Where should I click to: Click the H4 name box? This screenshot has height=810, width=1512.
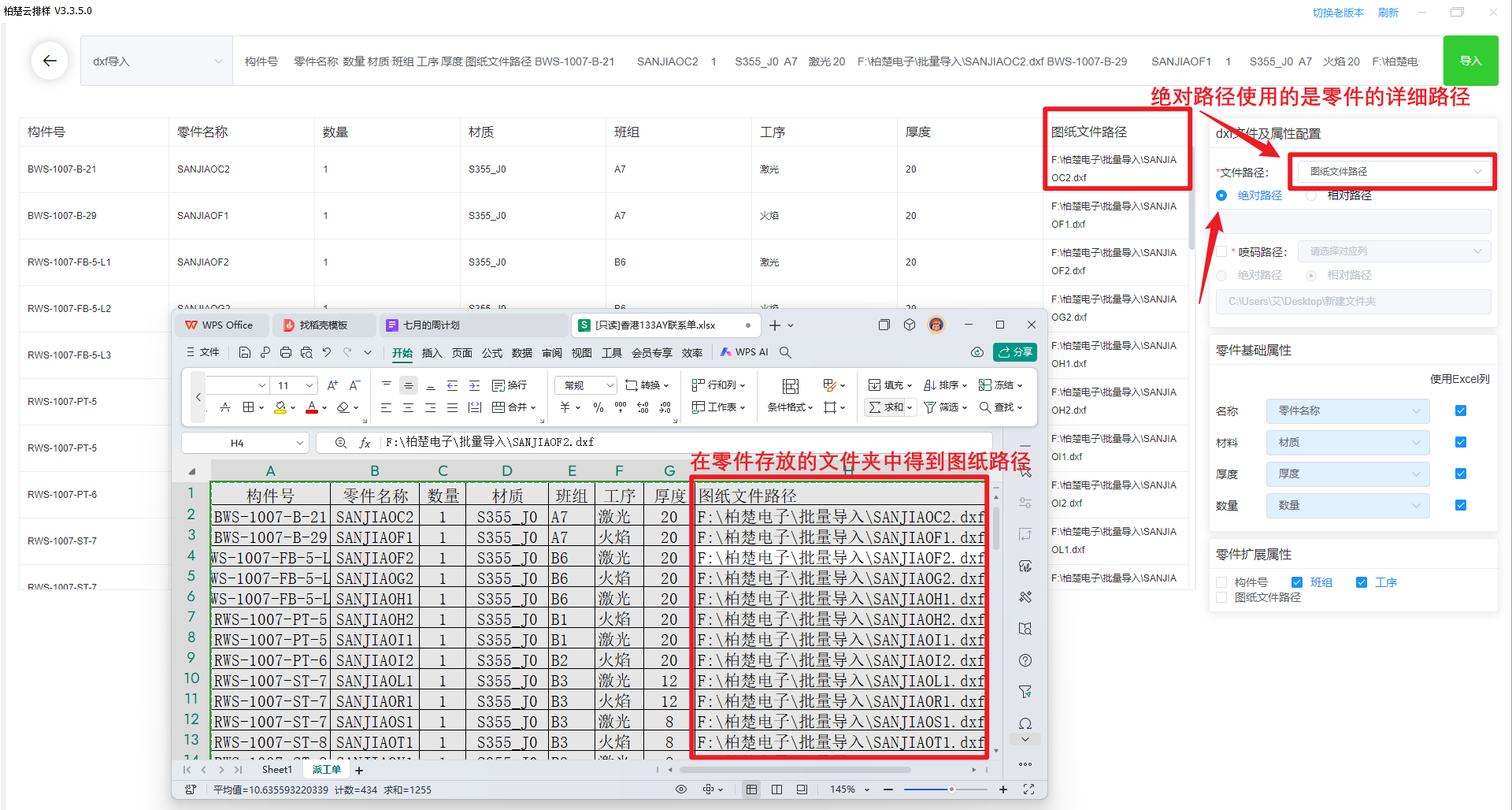click(x=243, y=443)
